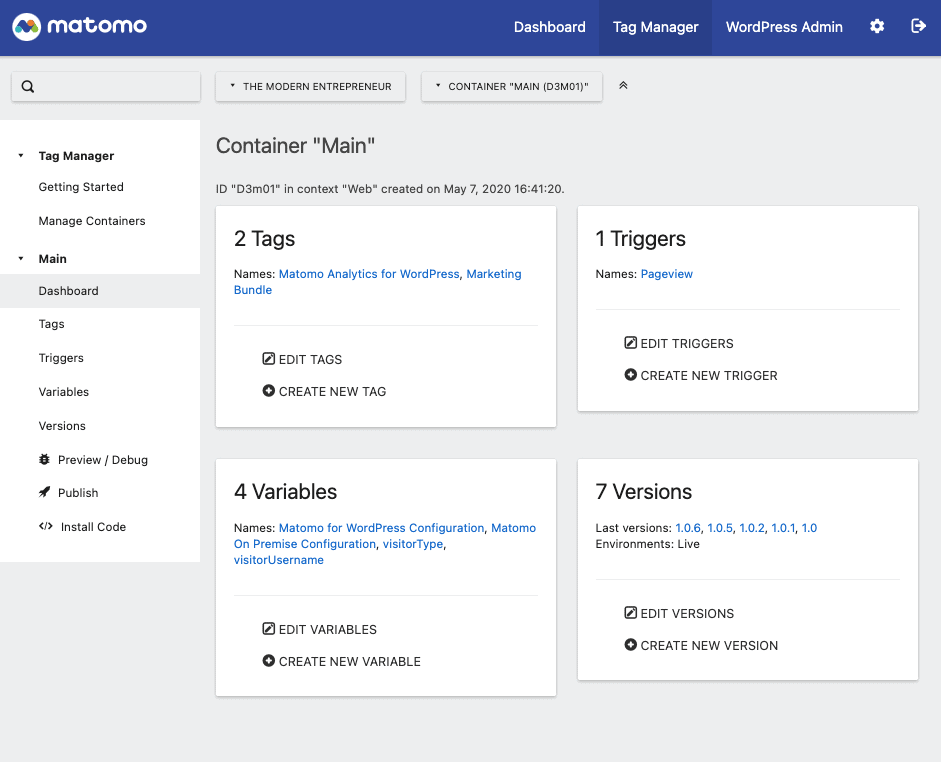The height and width of the screenshot is (762, 941).
Task: Go to WordPress Admin in top menu
Action: point(784,27)
